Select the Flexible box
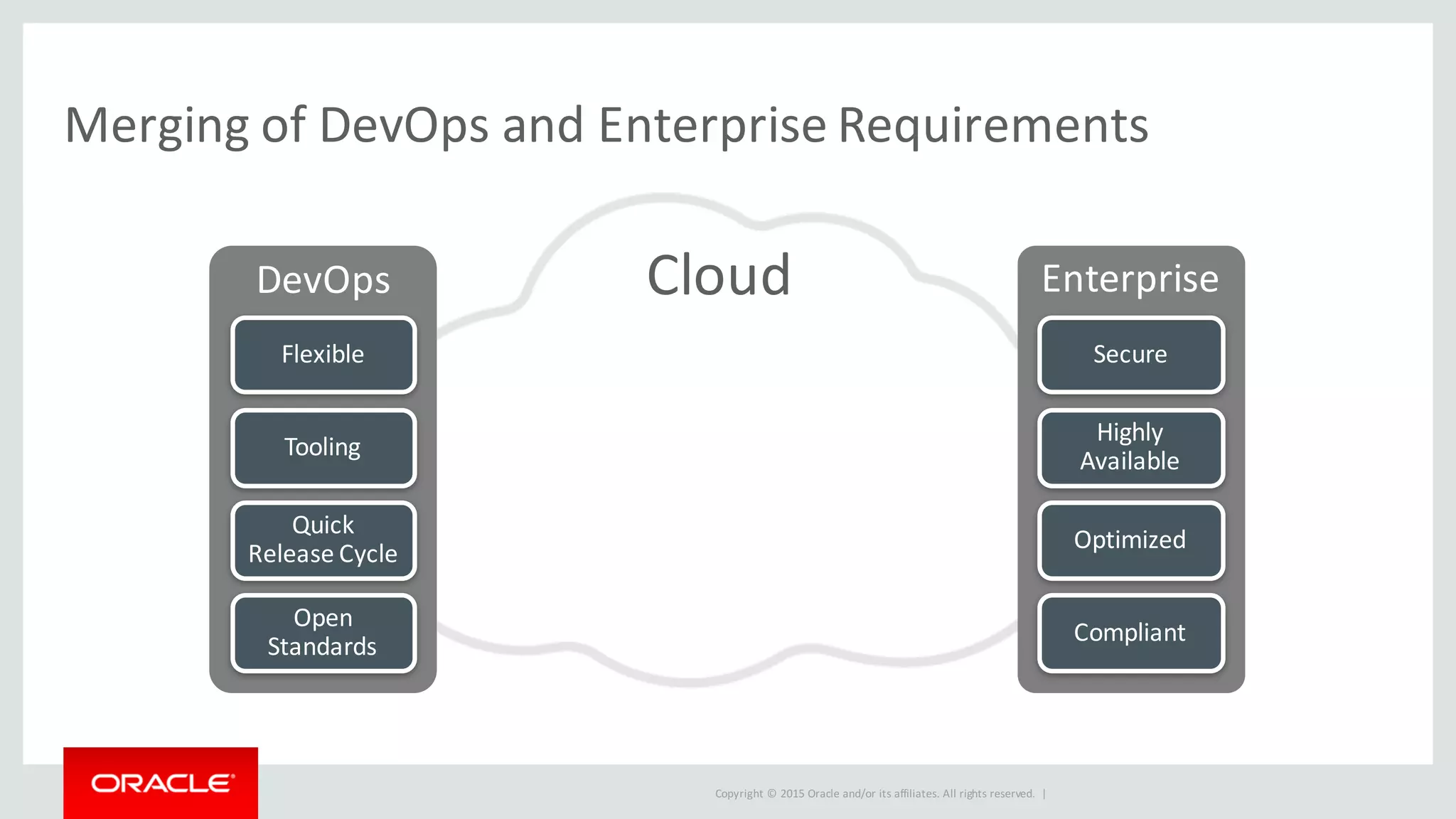 coord(323,355)
